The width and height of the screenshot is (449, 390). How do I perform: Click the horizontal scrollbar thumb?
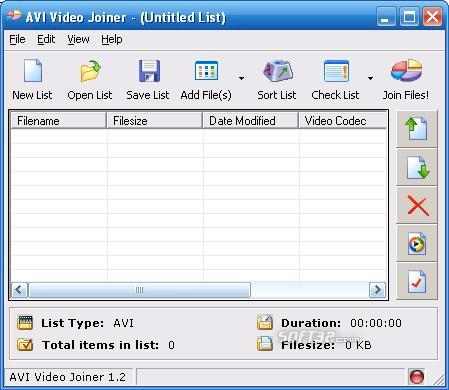point(139,290)
